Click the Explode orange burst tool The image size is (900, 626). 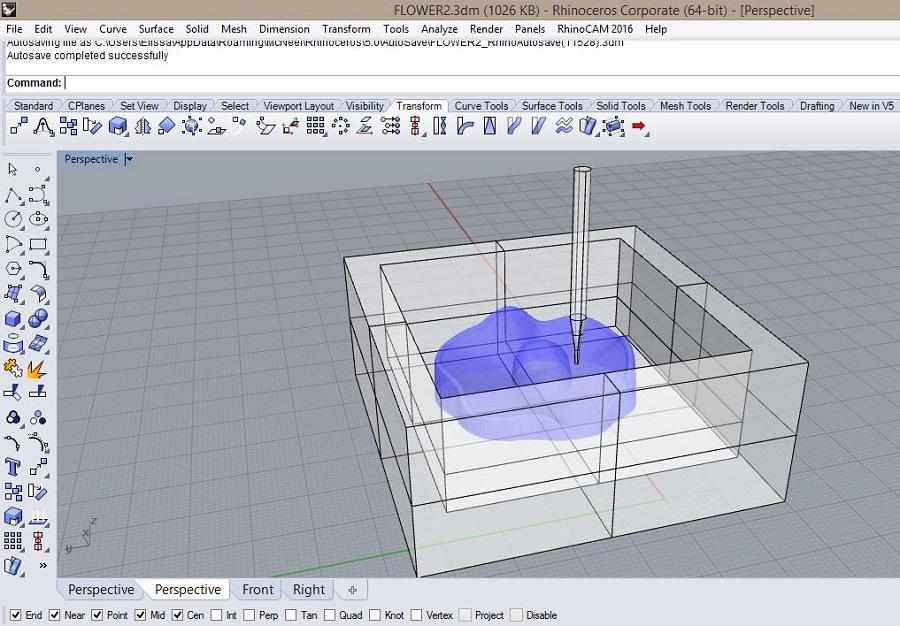[37, 368]
